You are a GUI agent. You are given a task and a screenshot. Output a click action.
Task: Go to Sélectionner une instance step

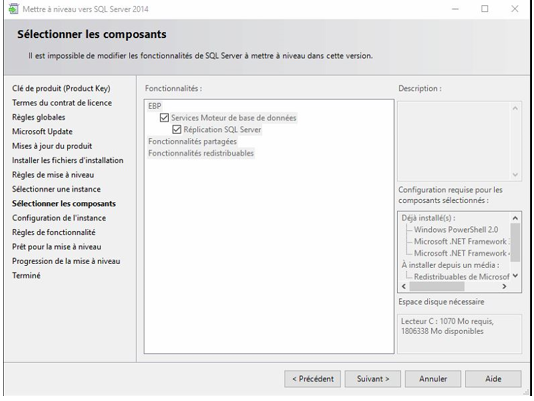[56, 189]
